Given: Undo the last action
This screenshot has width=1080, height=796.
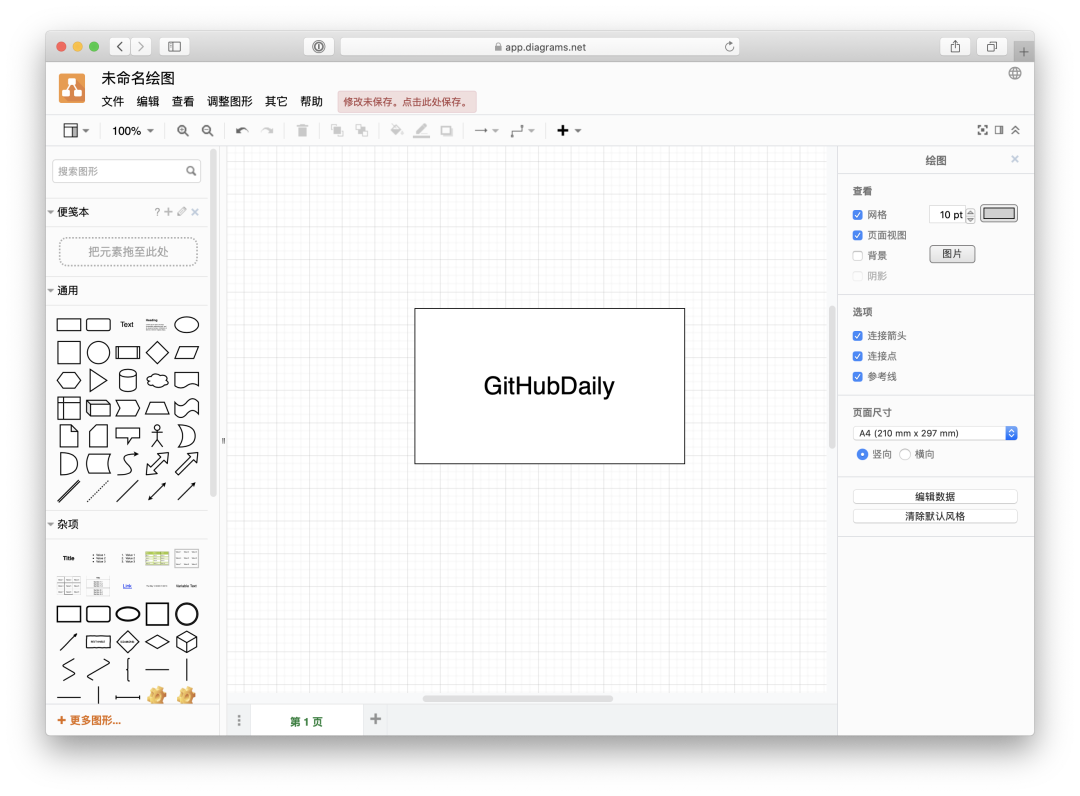Looking at the screenshot, I should point(242,131).
